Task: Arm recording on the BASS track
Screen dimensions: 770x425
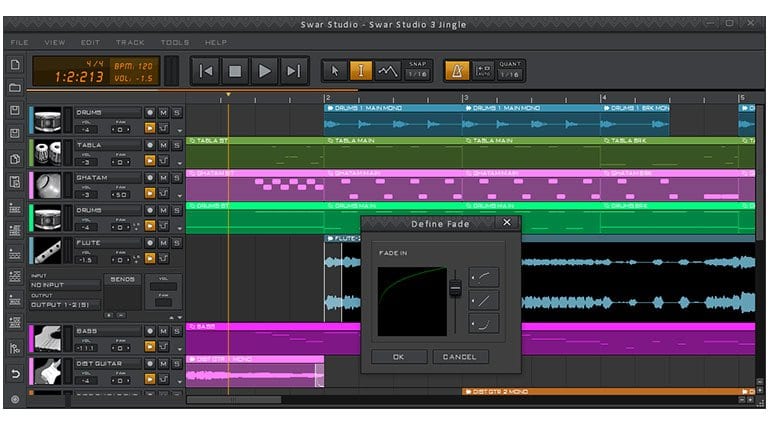Action: tap(150, 332)
